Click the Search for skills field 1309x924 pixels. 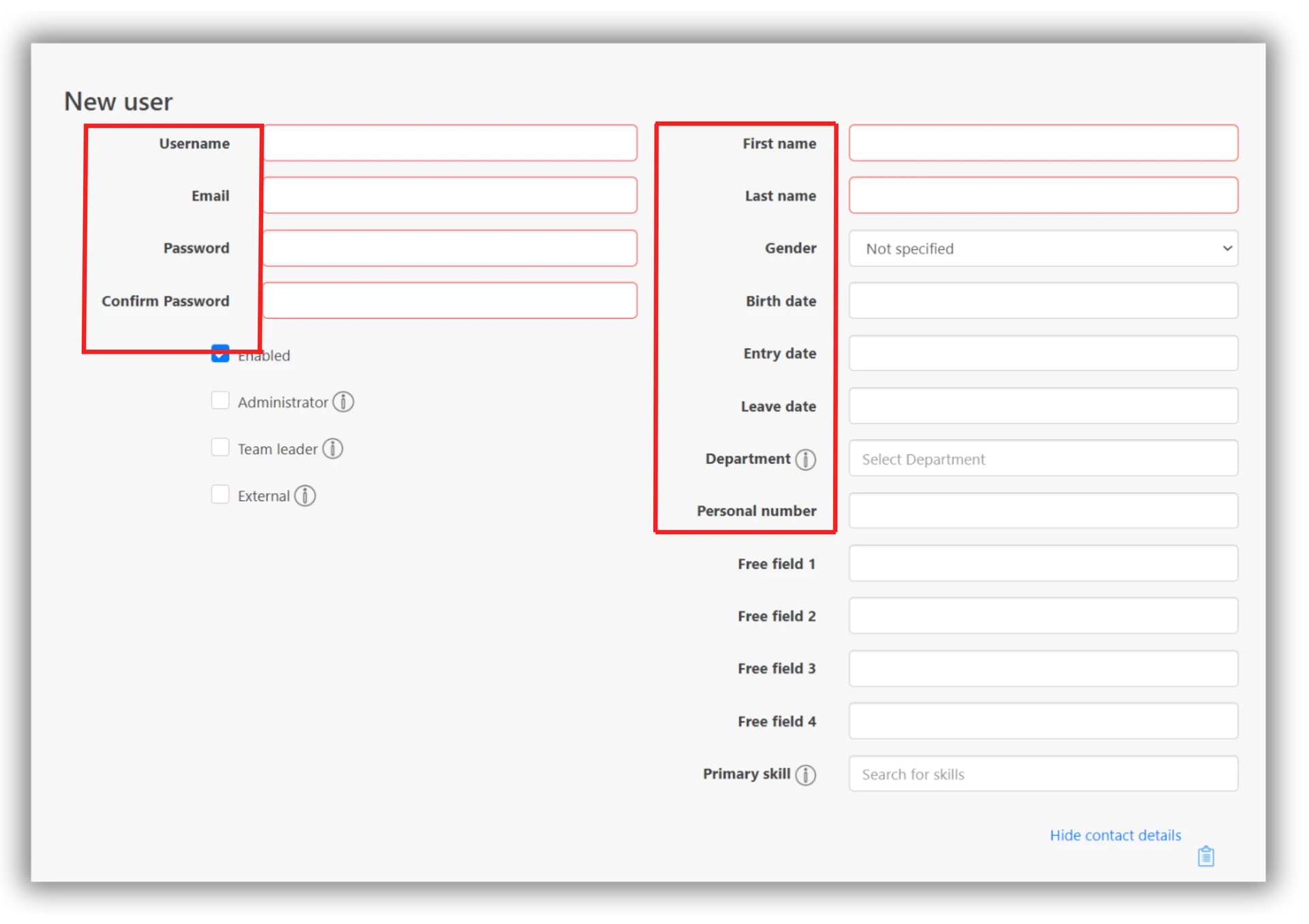coord(1042,774)
